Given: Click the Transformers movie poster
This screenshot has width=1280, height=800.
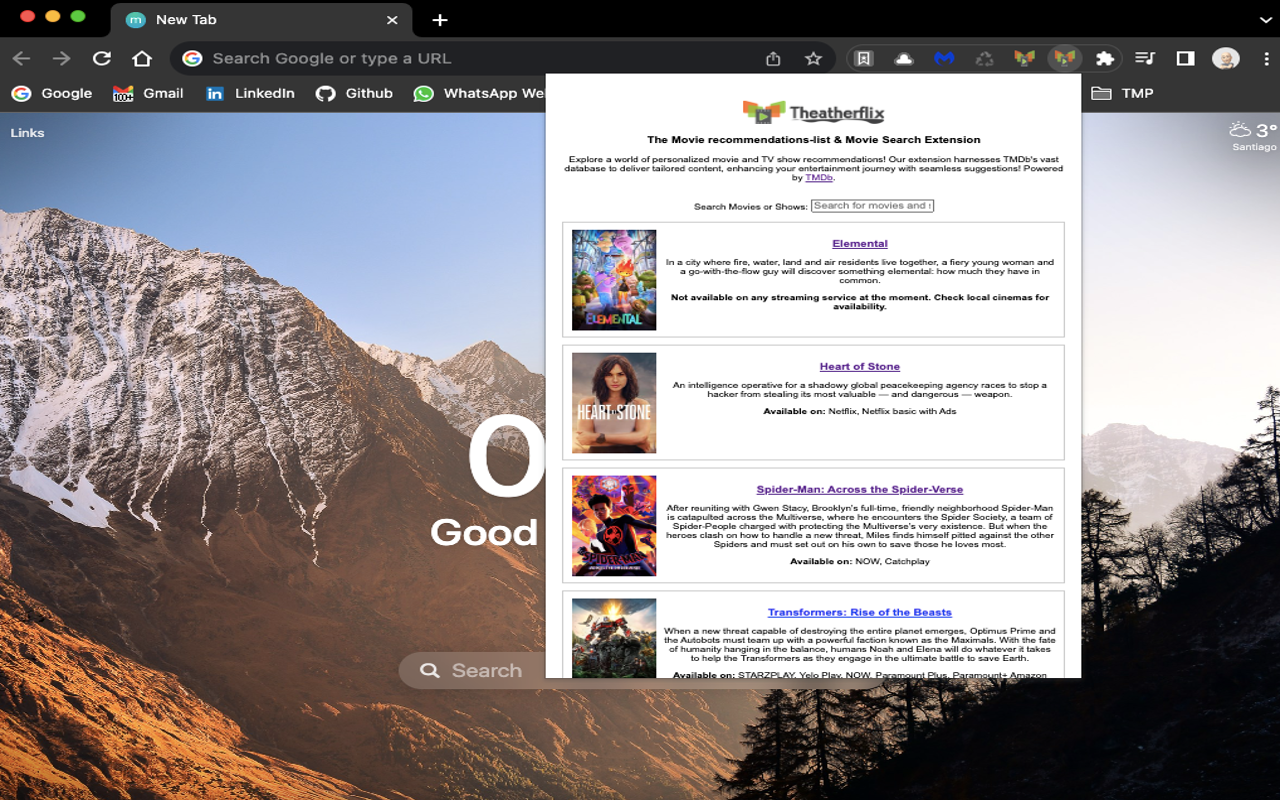Looking at the screenshot, I should [x=614, y=638].
